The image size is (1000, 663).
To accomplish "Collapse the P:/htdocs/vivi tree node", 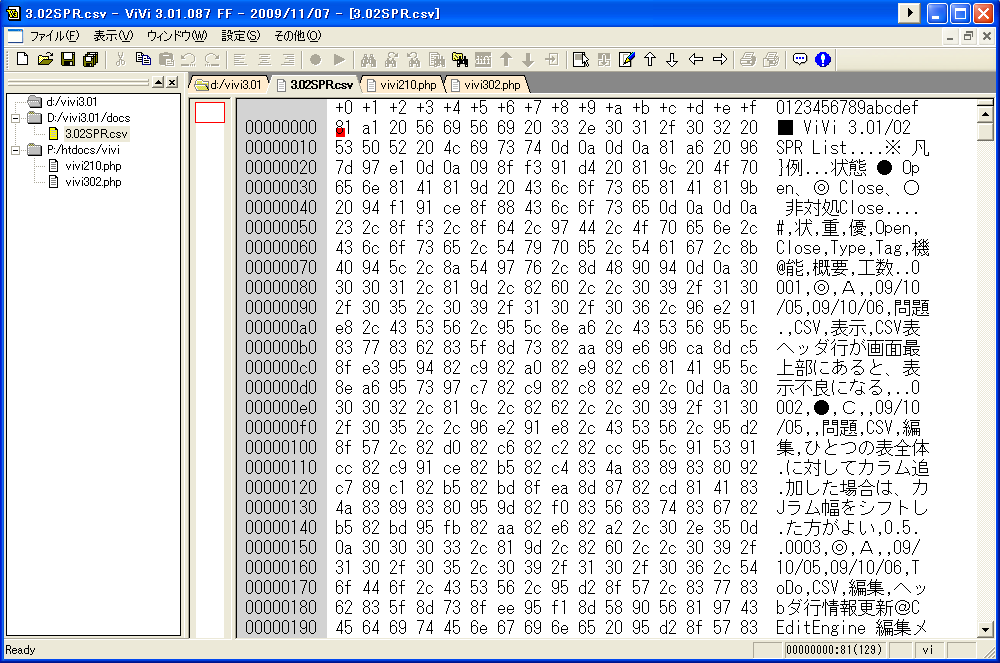I will point(15,150).
